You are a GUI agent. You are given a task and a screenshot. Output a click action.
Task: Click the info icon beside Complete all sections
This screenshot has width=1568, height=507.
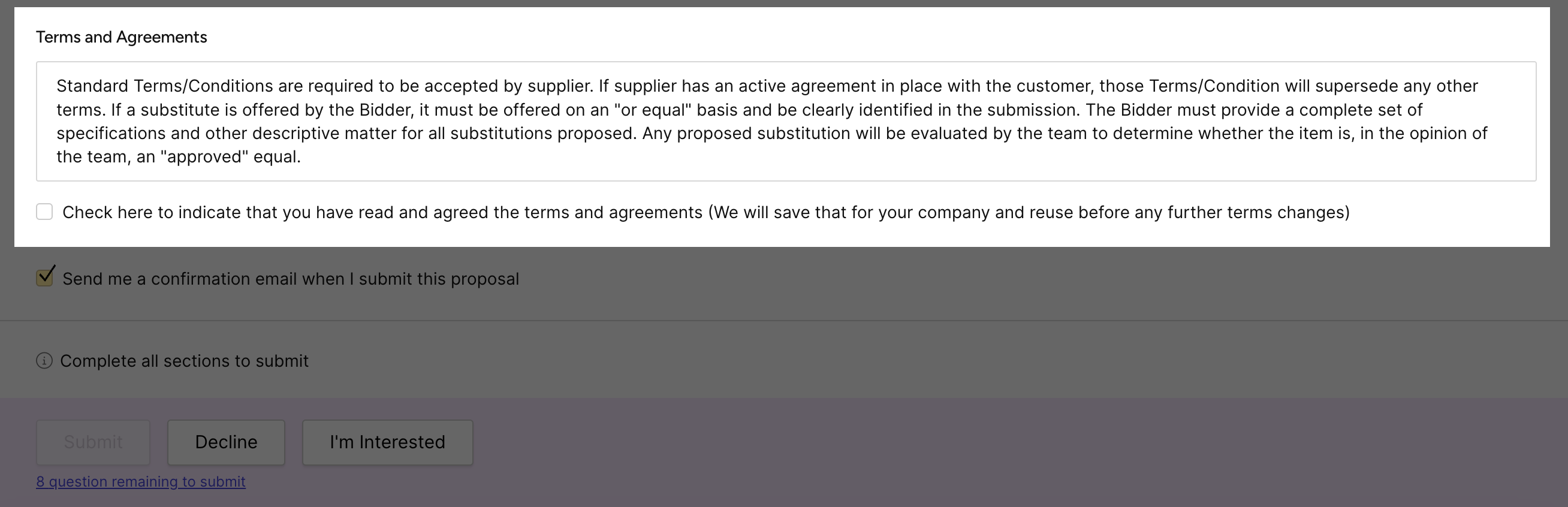point(44,361)
